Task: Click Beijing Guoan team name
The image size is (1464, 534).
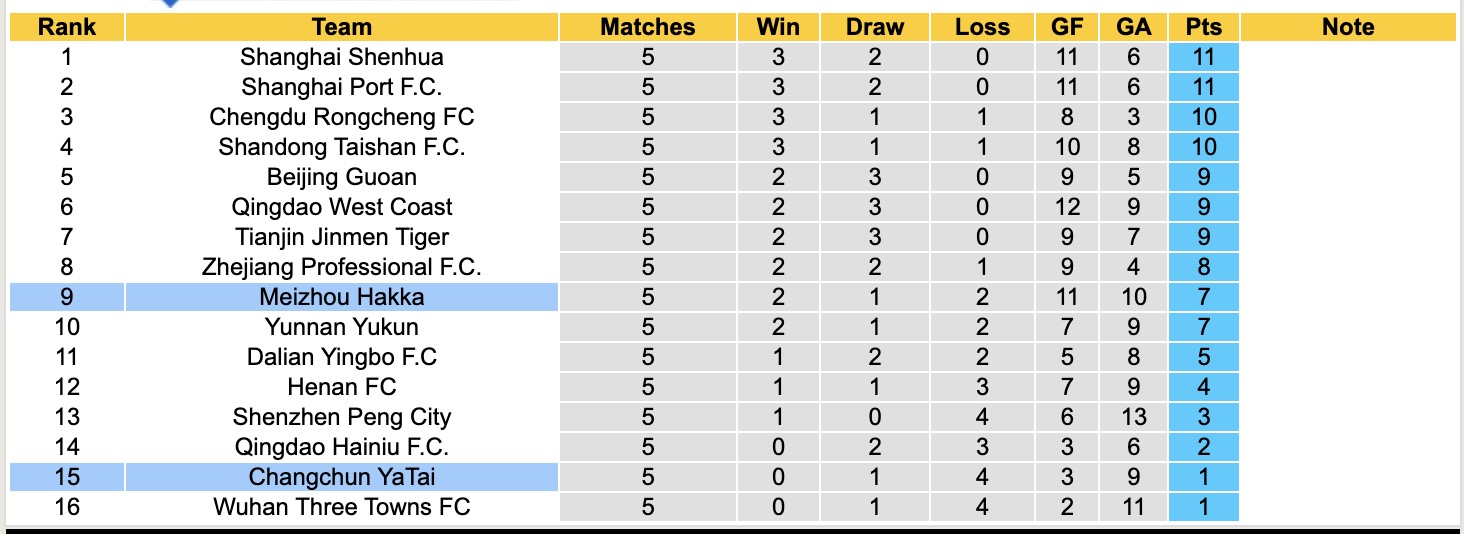Action: point(341,177)
